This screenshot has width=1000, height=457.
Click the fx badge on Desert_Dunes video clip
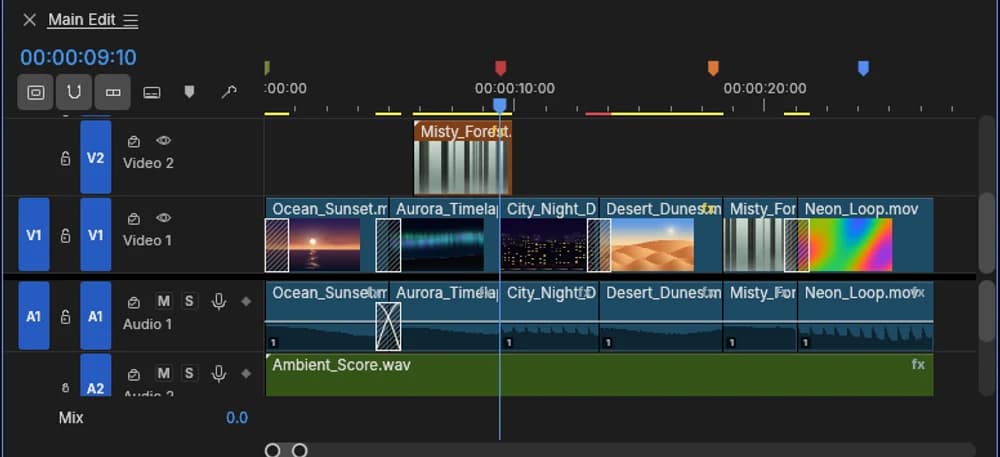709,208
